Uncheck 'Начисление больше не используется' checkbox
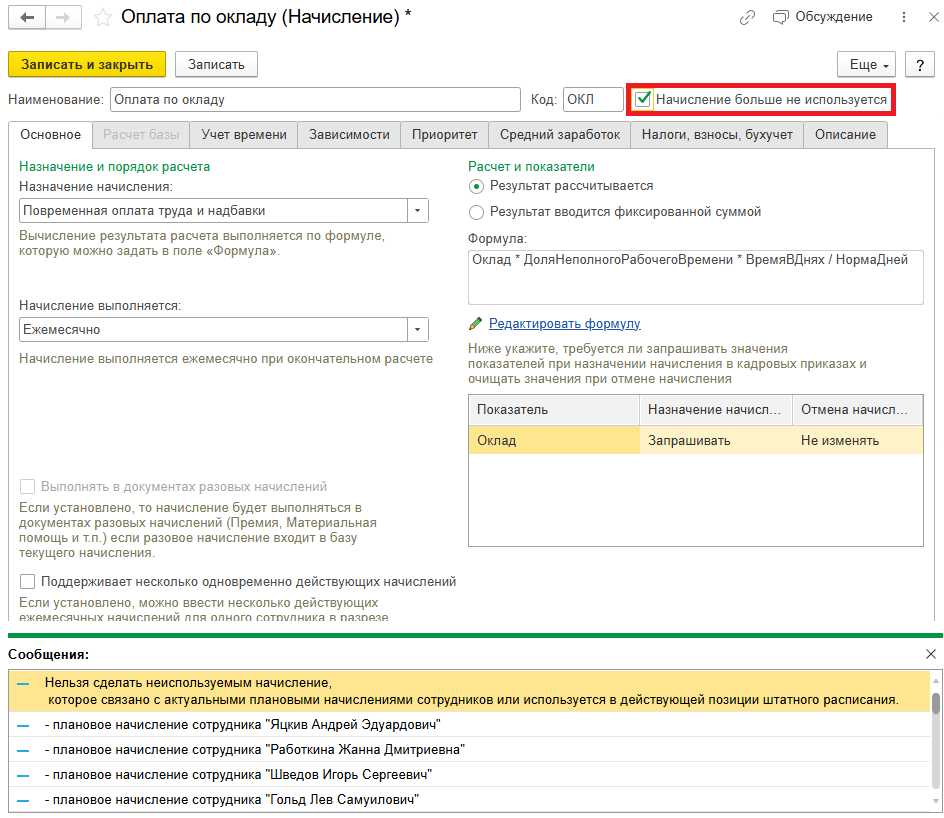This screenshot has height=818, width=944. point(644,100)
